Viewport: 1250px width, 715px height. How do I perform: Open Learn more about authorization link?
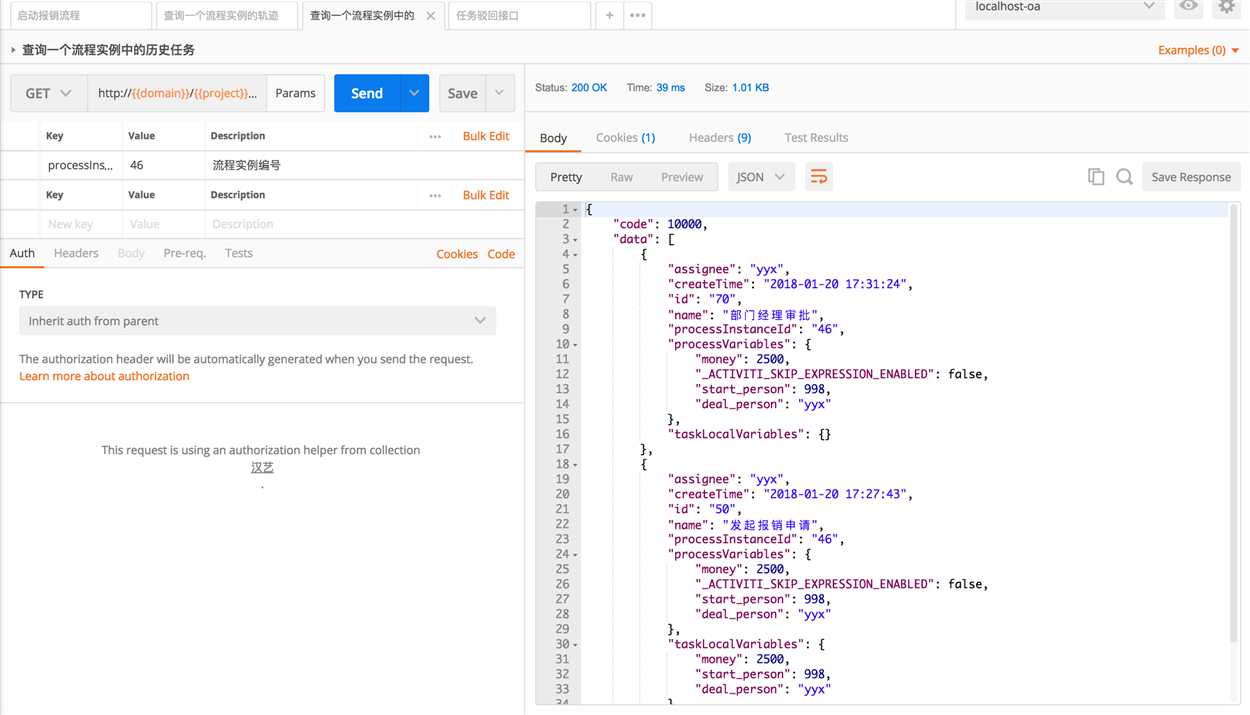tap(104, 376)
